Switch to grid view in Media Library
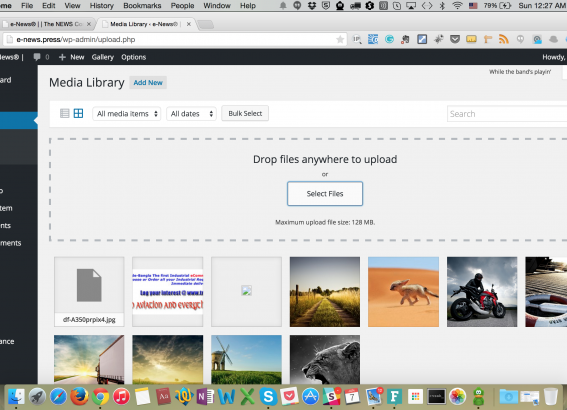 tap(78, 114)
